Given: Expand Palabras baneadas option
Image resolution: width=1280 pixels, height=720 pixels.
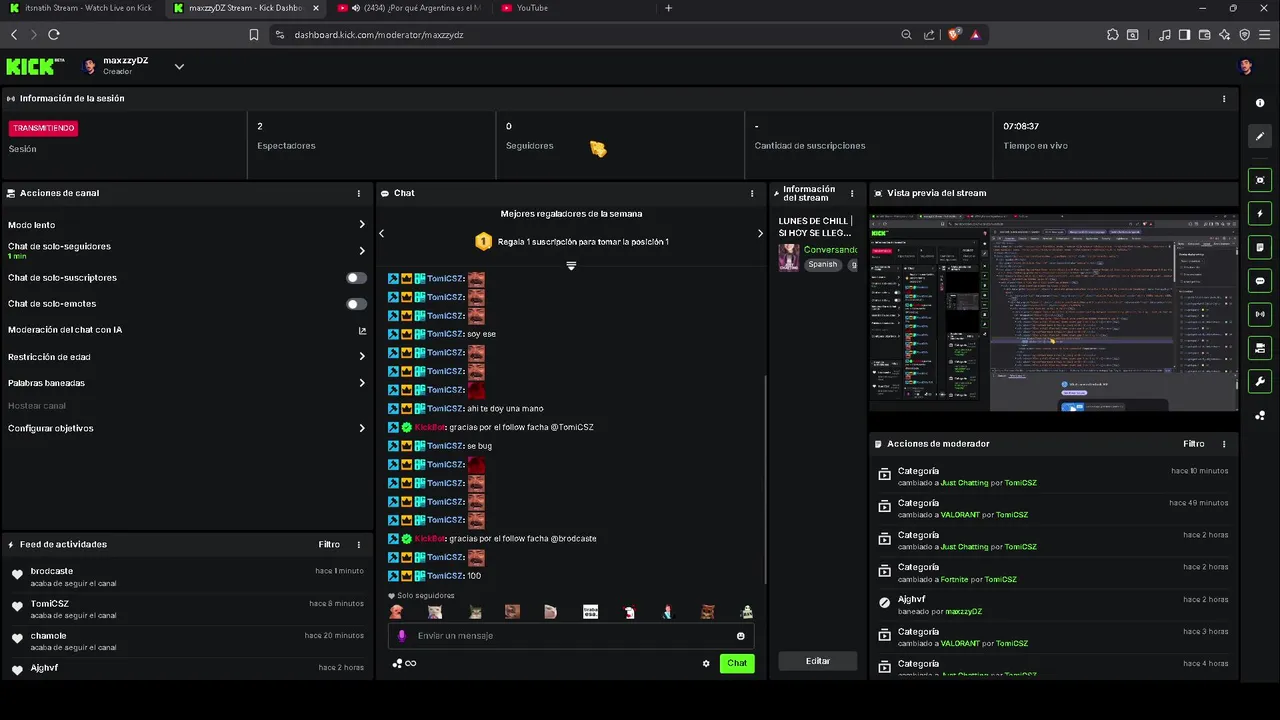Looking at the screenshot, I should click(362, 383).
